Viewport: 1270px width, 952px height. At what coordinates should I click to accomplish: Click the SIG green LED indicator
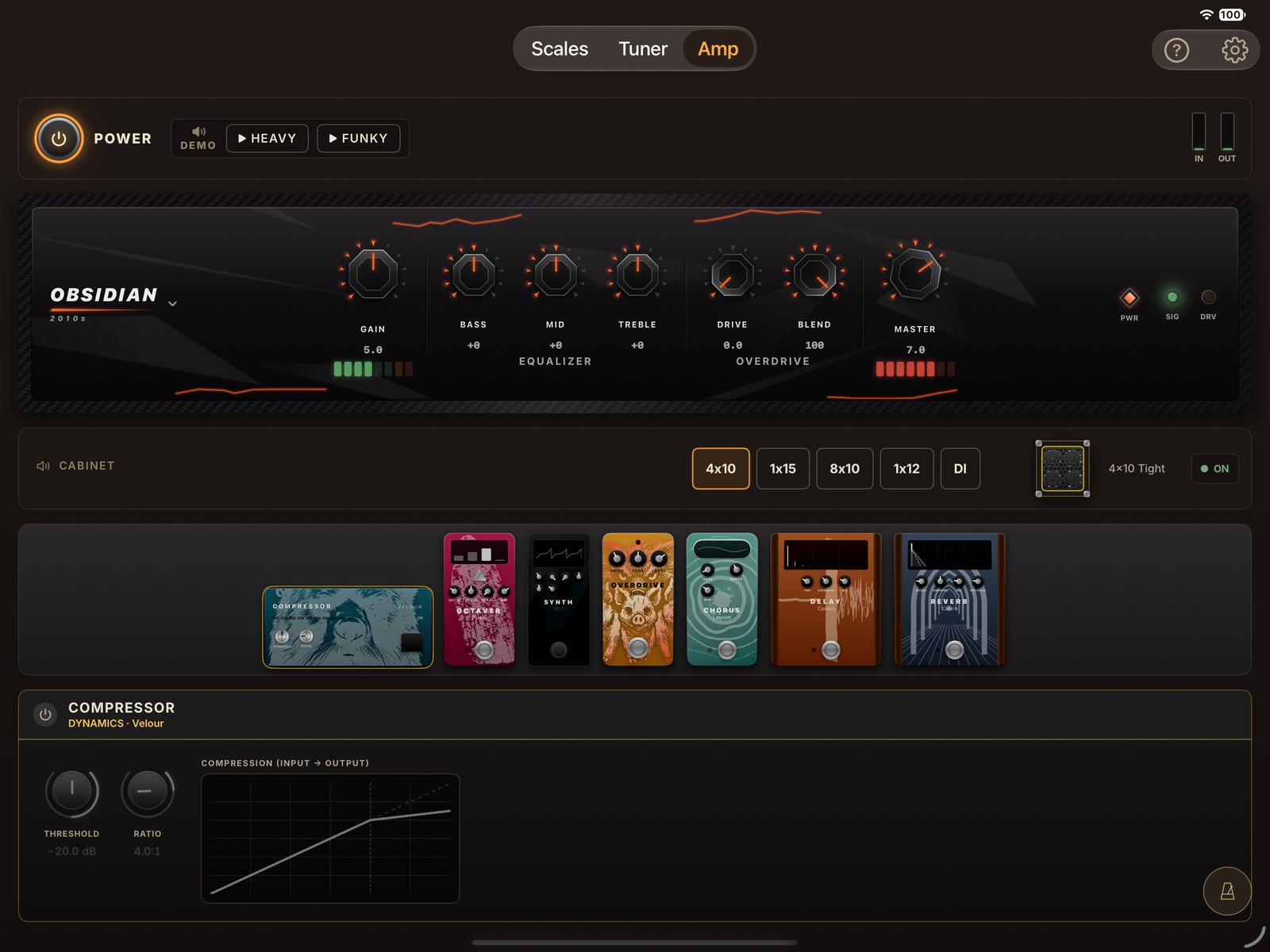click(x=1172, y=297)
